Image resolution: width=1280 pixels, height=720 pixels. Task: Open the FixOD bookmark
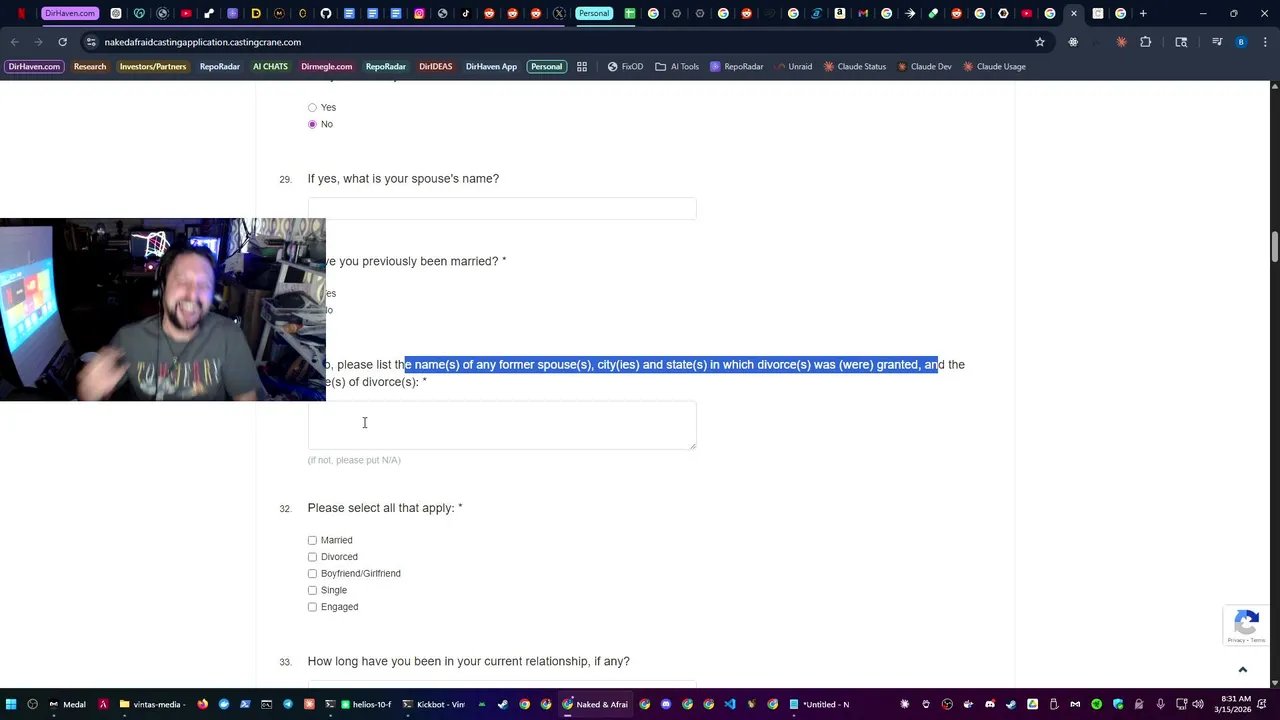pos(625,67)
